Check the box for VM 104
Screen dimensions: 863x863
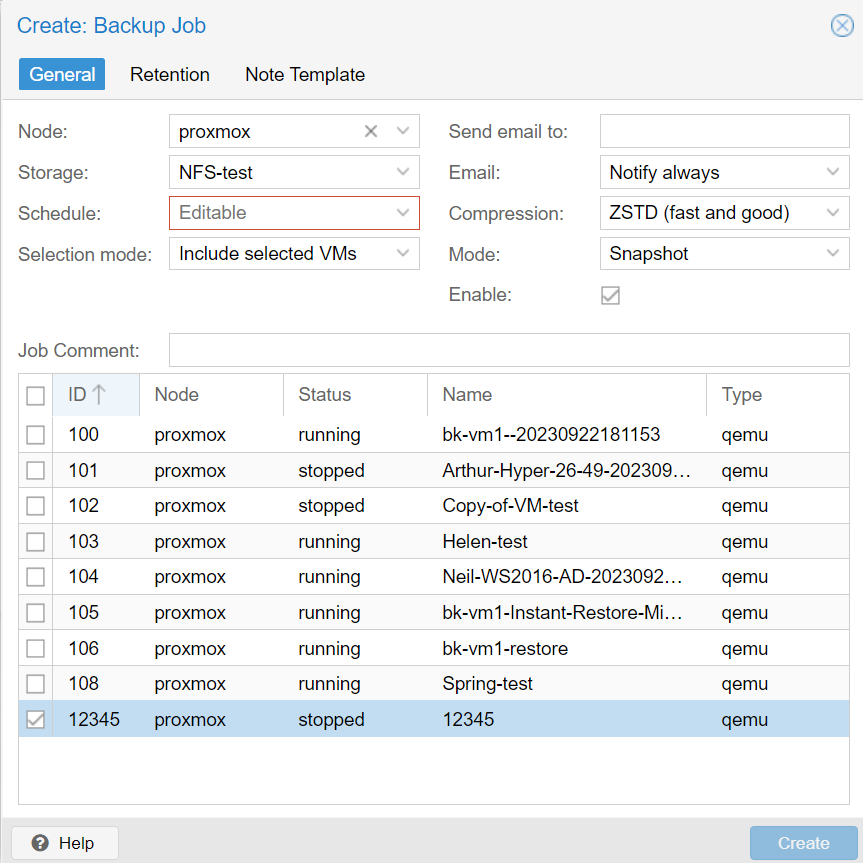tap(35, 577)
